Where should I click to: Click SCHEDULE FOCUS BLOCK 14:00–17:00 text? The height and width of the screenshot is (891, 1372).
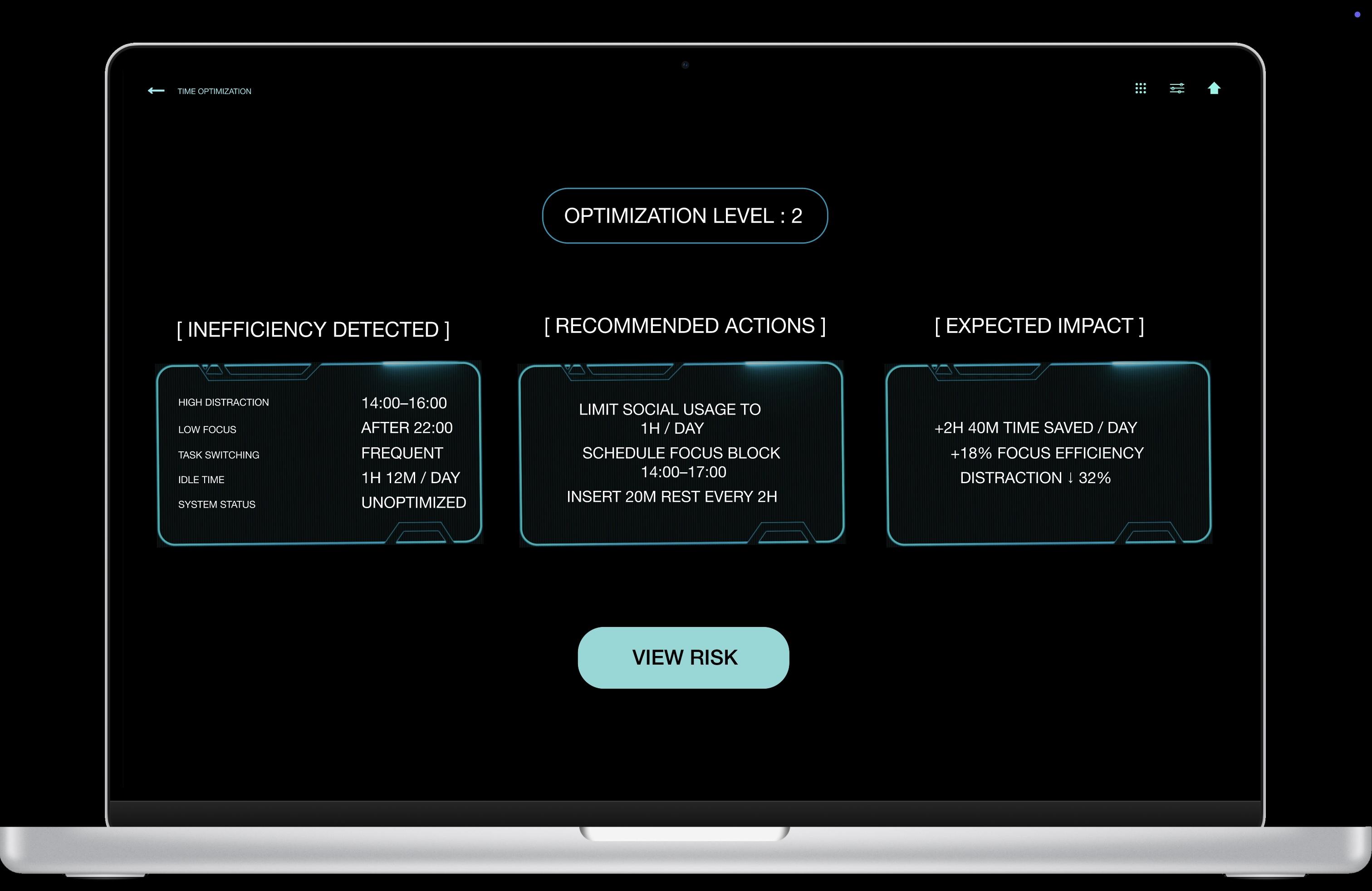coord(681,462)
